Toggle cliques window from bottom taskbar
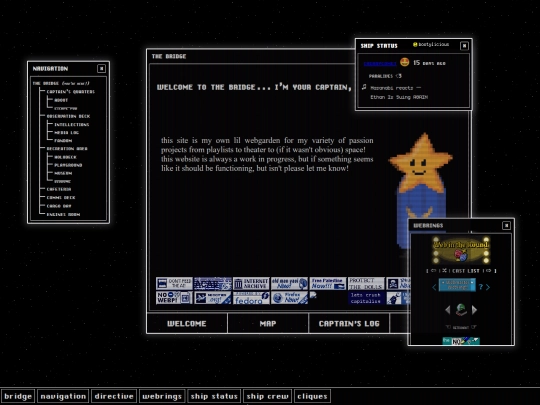 point(312,396)
